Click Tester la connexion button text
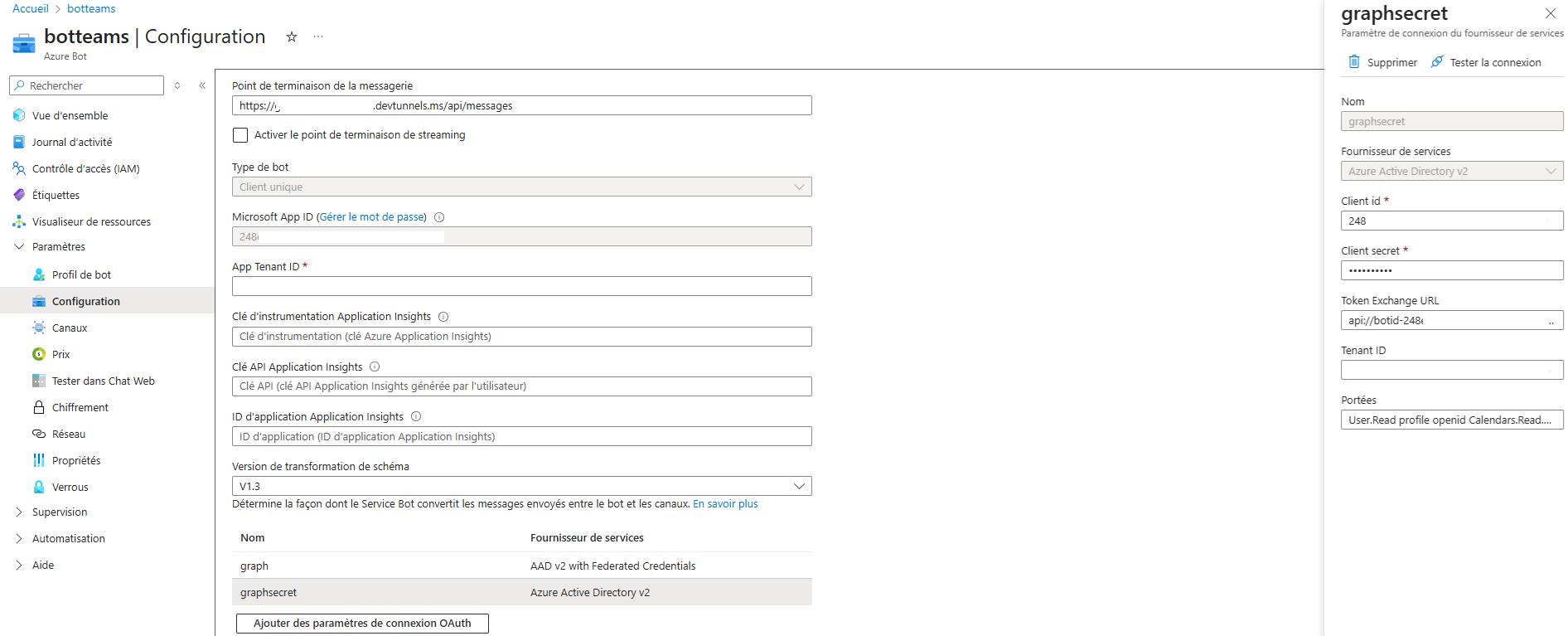 point(1495,62)
